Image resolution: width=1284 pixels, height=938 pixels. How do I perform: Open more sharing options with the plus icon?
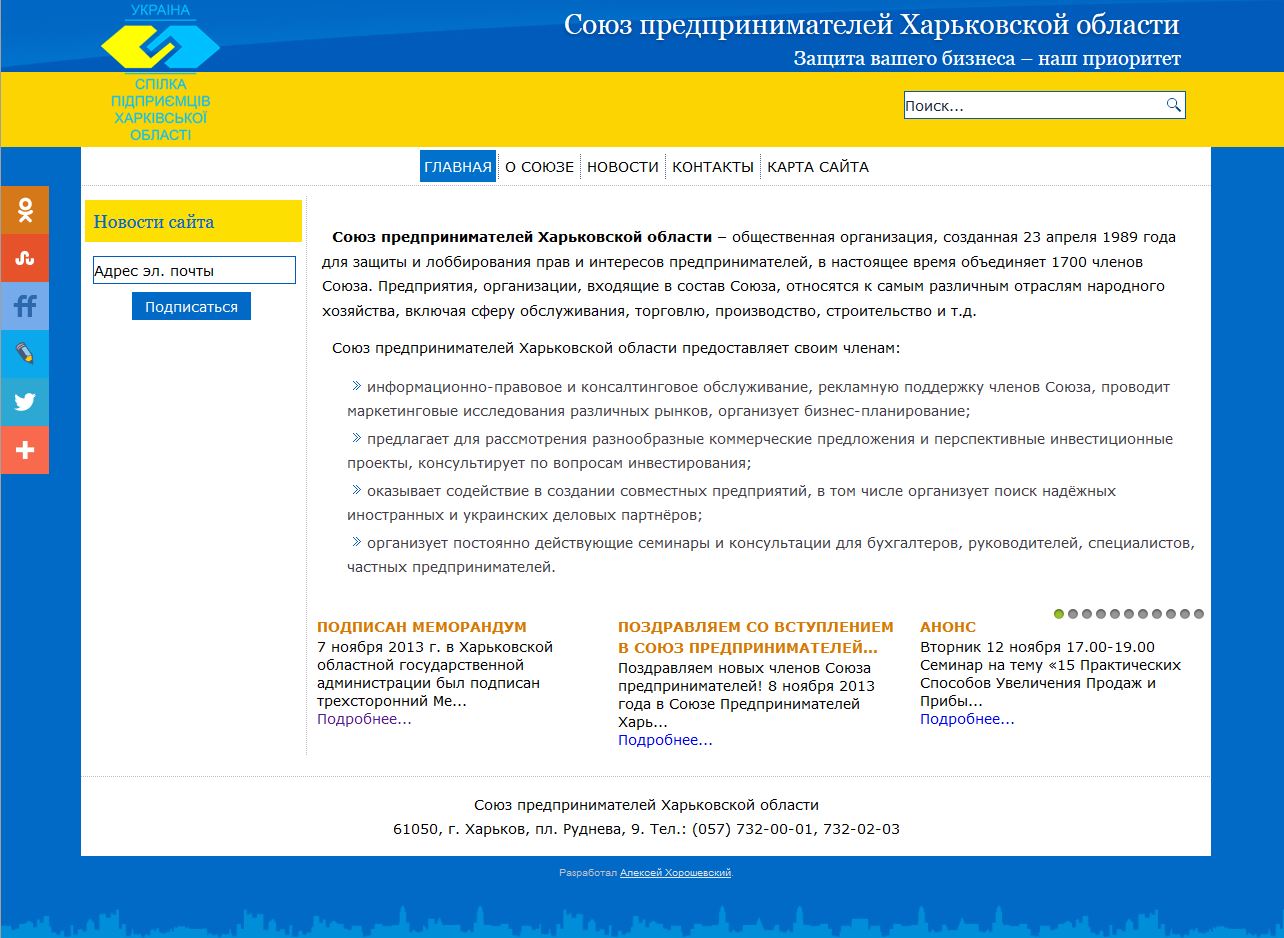[25, 450]
